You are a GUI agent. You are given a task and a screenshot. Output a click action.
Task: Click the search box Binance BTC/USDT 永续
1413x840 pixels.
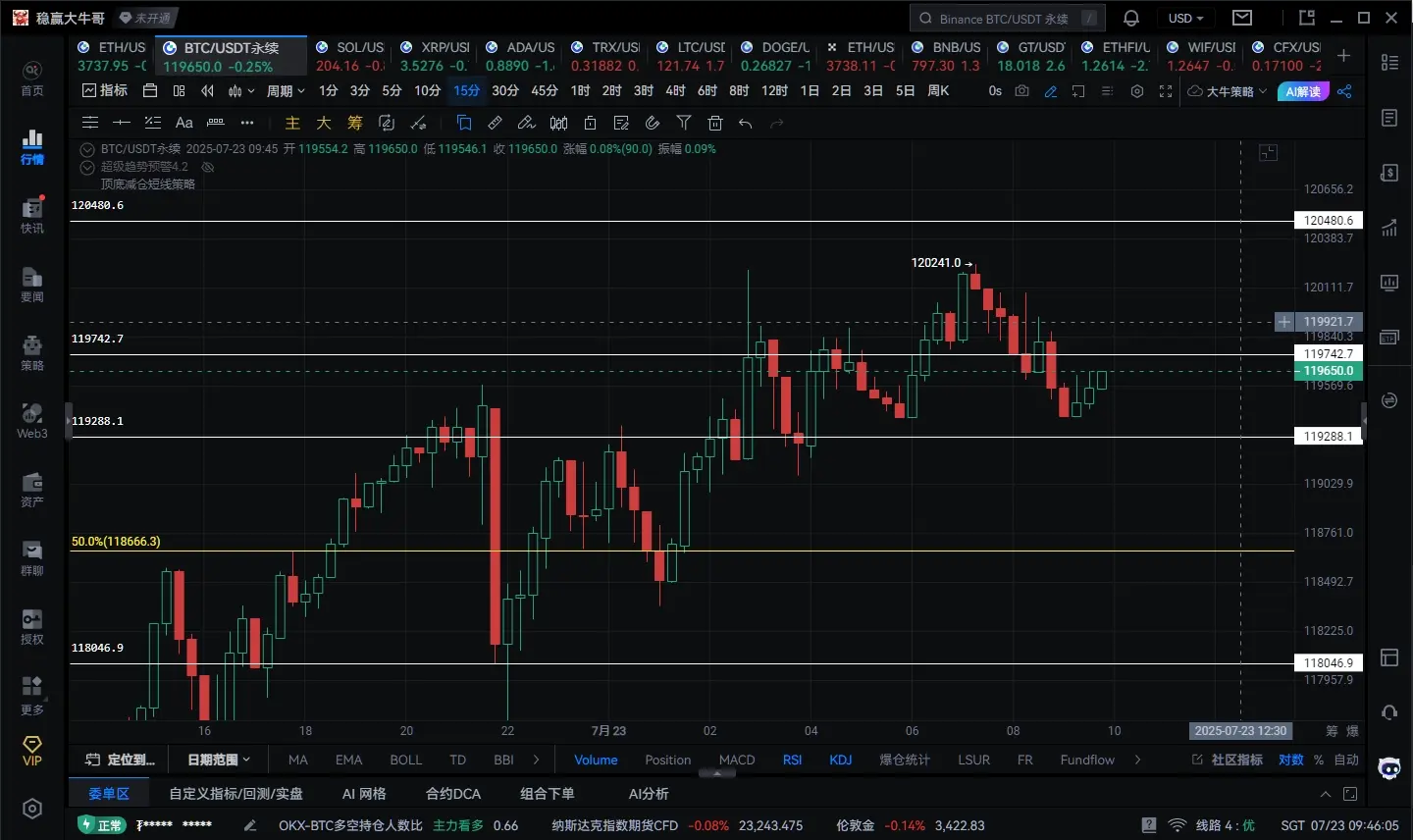coord(1008,18)
